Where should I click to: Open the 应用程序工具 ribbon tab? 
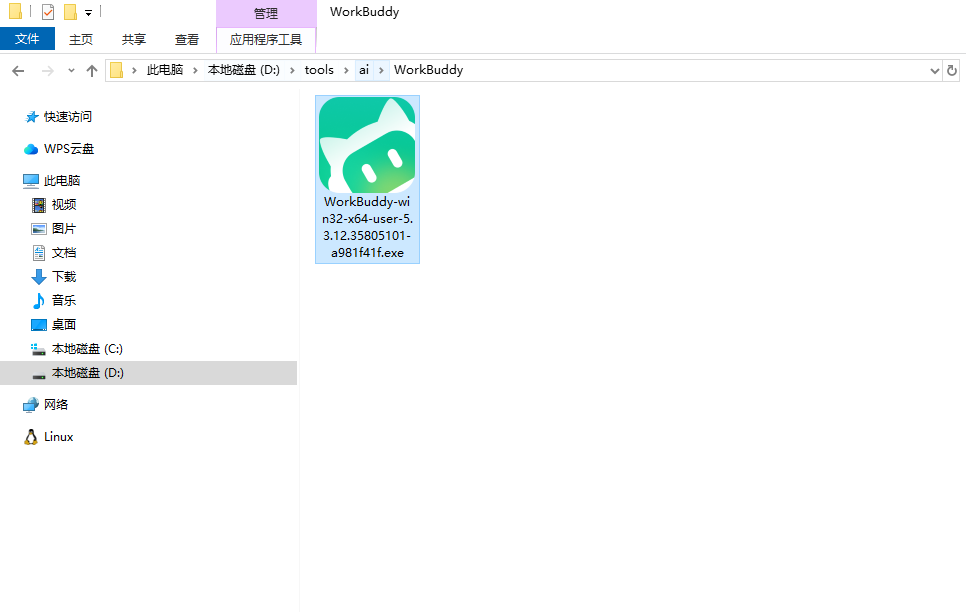click(266, 39)
